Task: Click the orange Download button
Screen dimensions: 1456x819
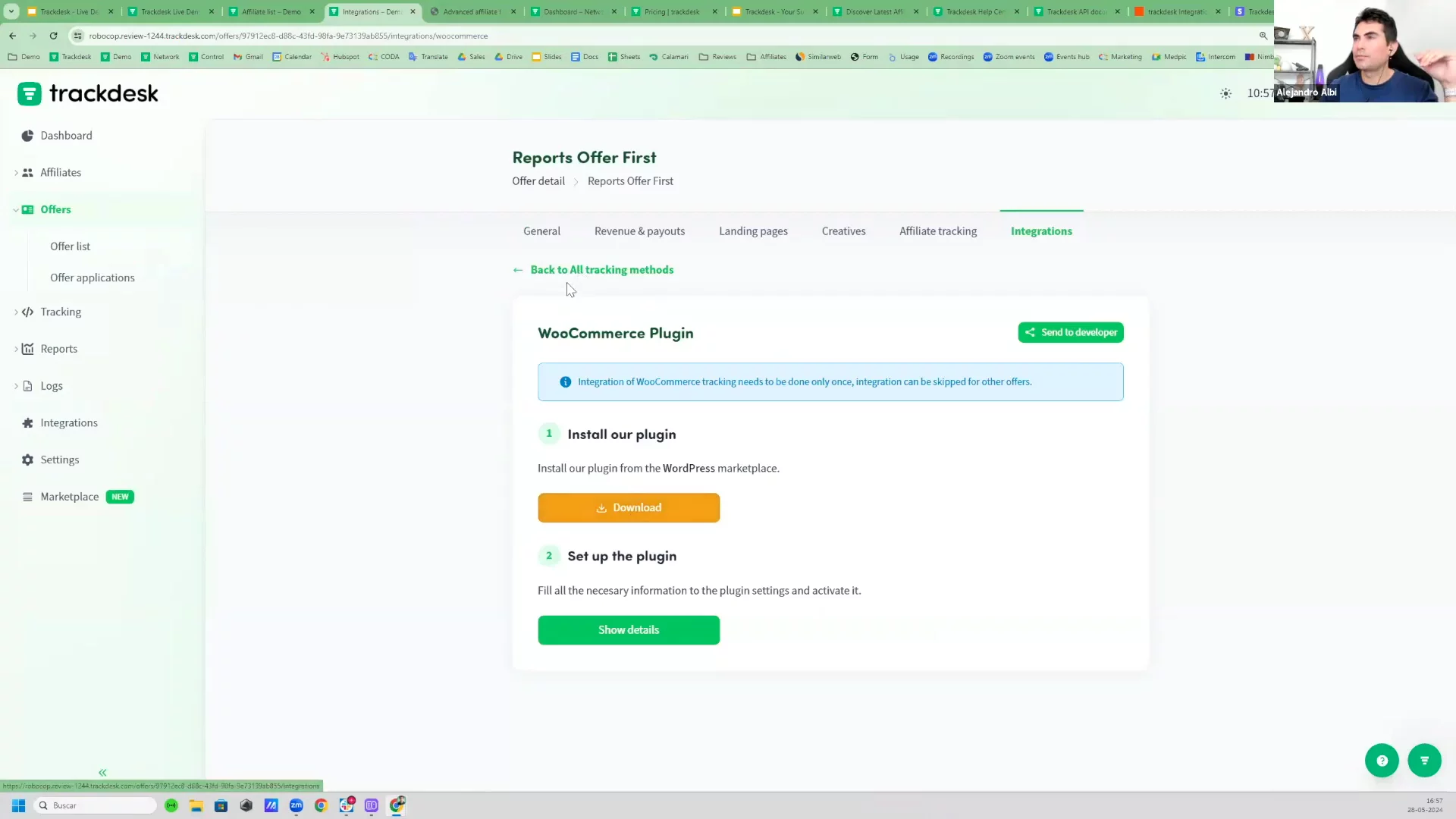Action: 628,508
